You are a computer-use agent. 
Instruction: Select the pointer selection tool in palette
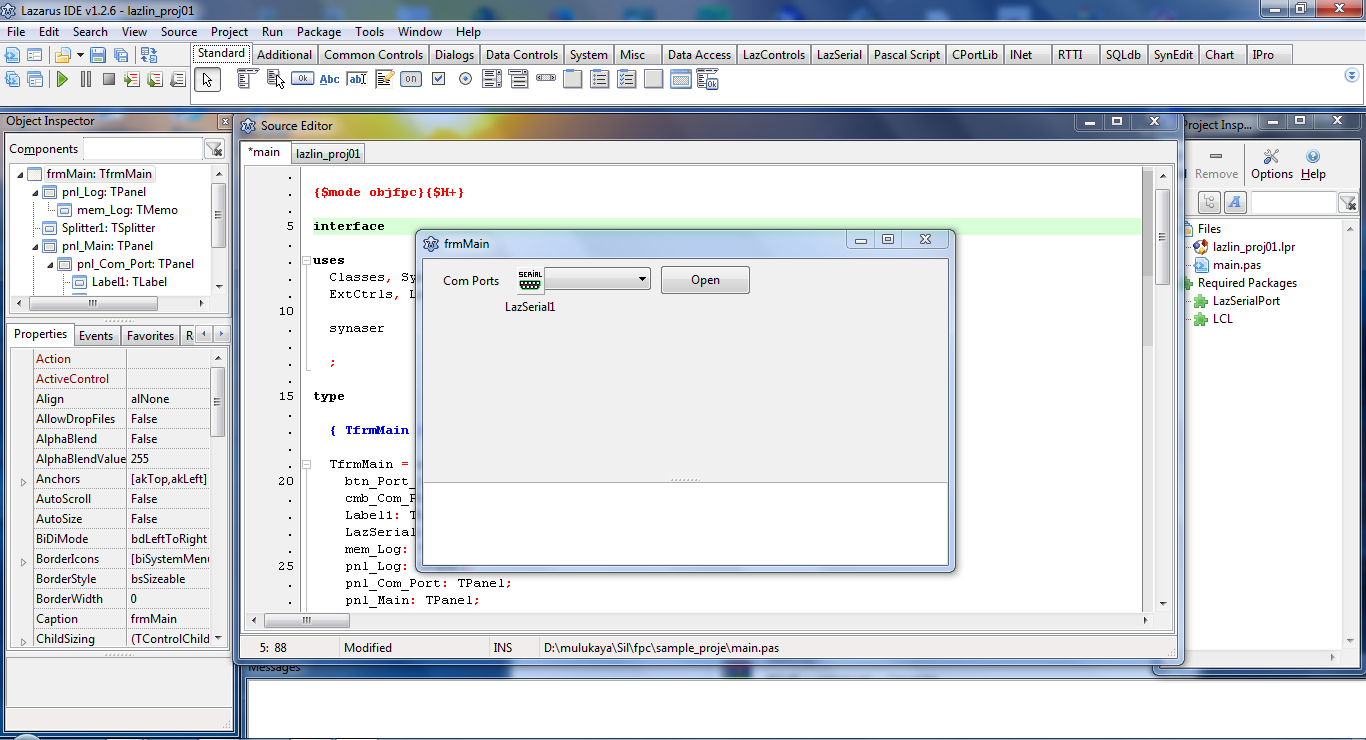(207, 80)
